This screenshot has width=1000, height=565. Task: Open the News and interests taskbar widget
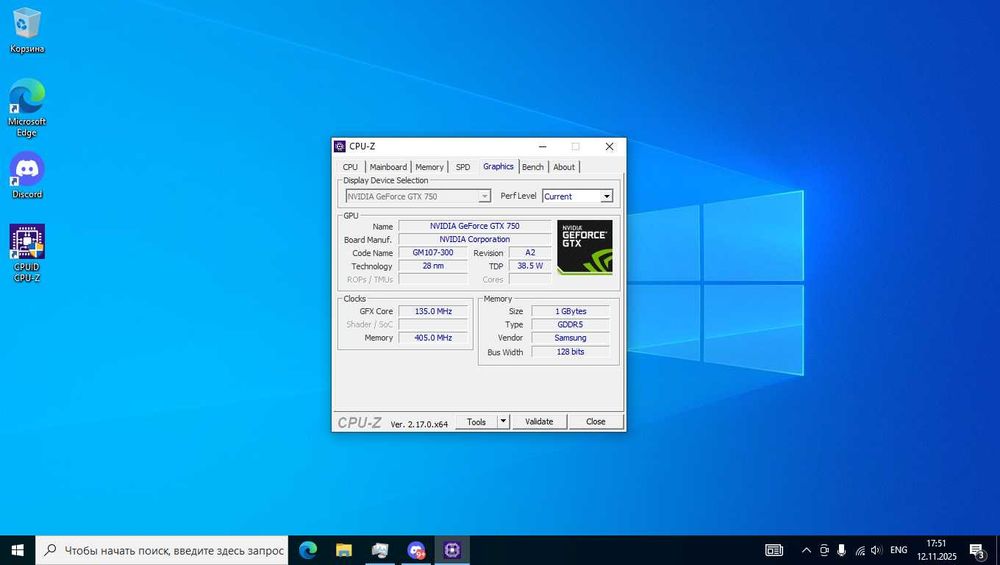tap(774, 550)
